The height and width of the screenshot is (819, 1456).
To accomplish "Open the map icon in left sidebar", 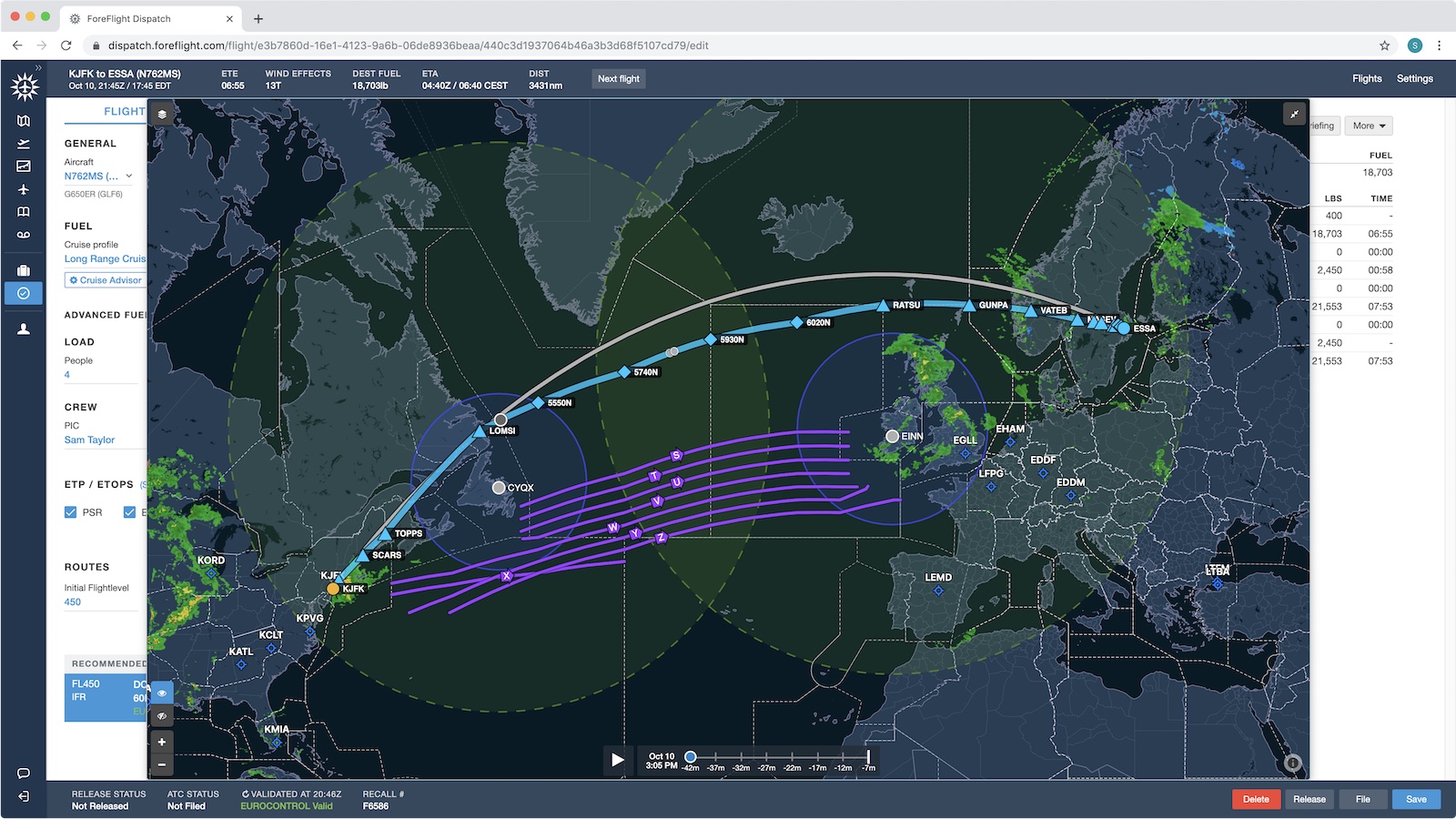I will point(24,121).
